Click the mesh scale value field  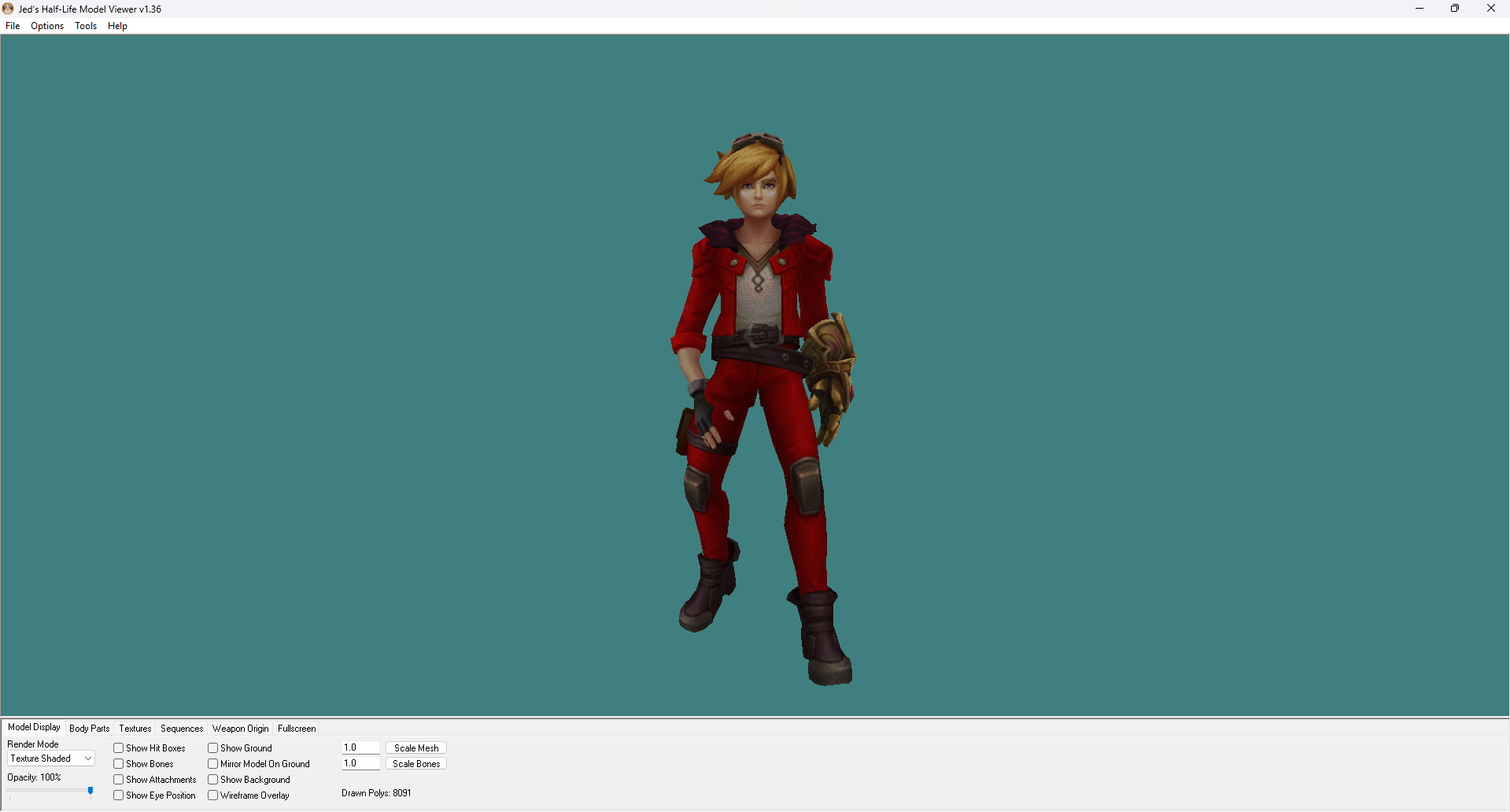pyautogui.click(x=361, y=747)
